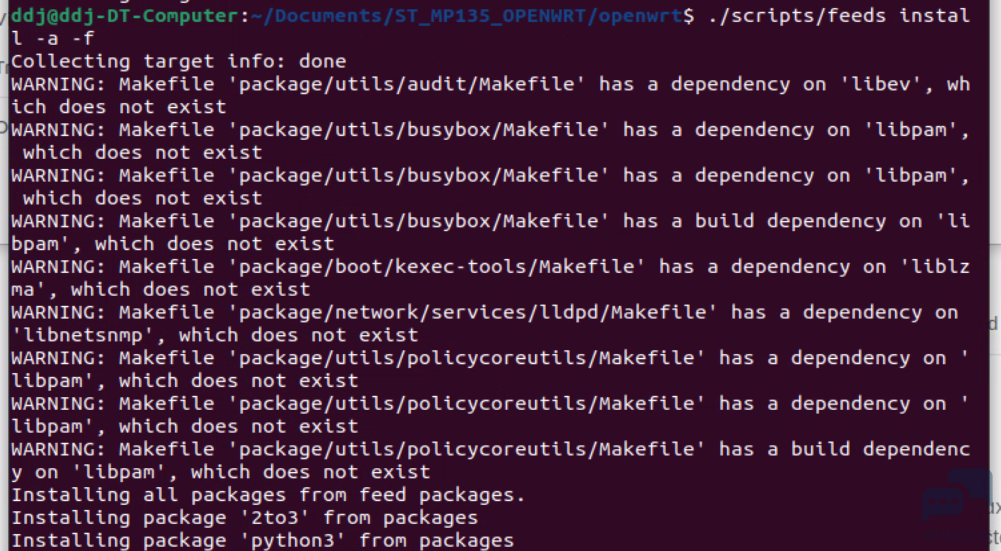Image resolution: width=1001 pixels, height=551 pixels.
Task: Click the '-a -f' command flags
Action: click(x=64, y=38)
